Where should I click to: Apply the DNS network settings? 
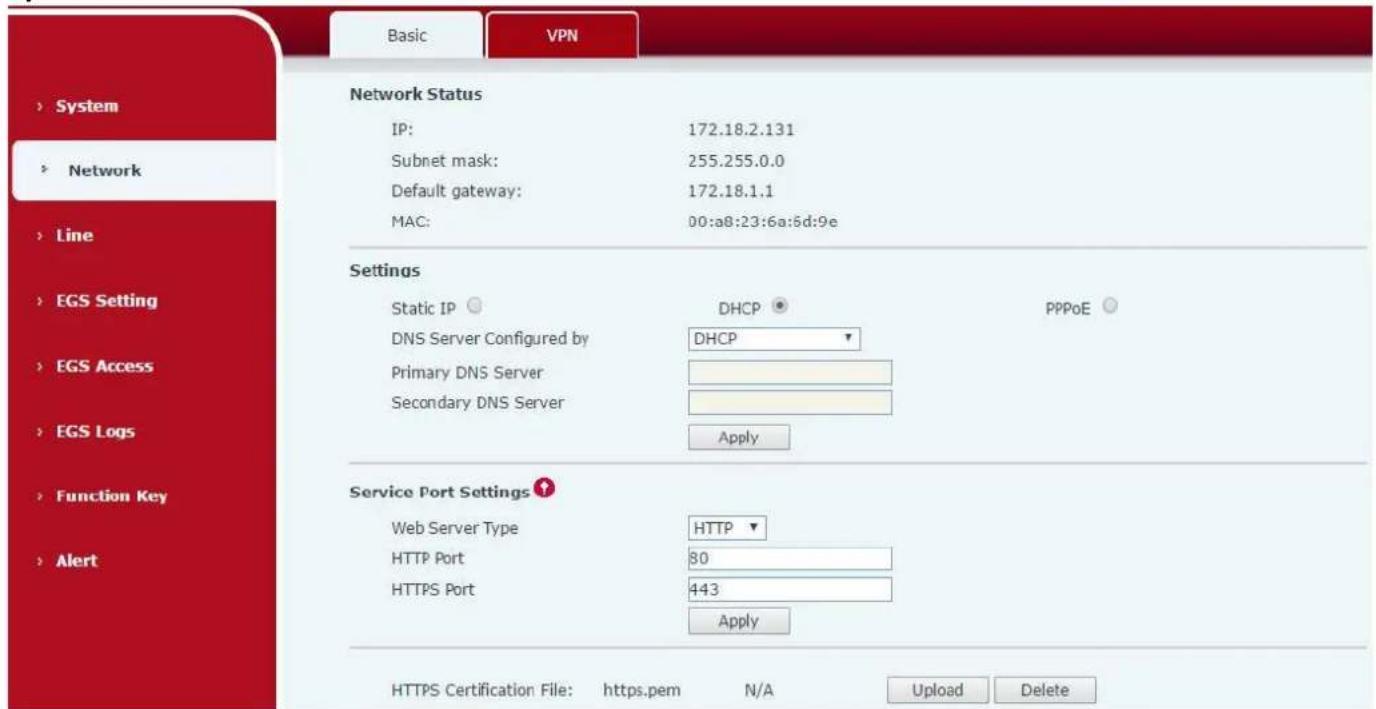tap(739, 438)
